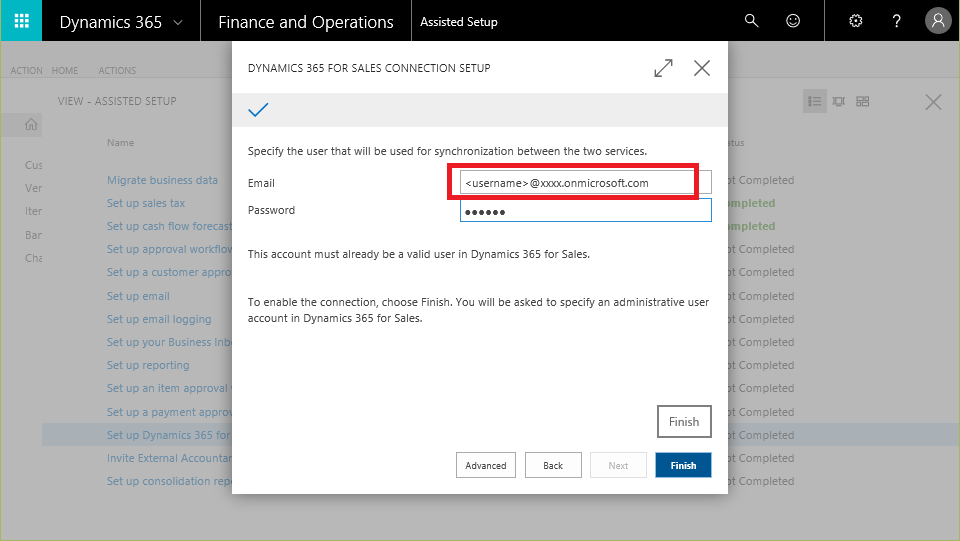Switch to tiles view icon

(x=863, y=101)
